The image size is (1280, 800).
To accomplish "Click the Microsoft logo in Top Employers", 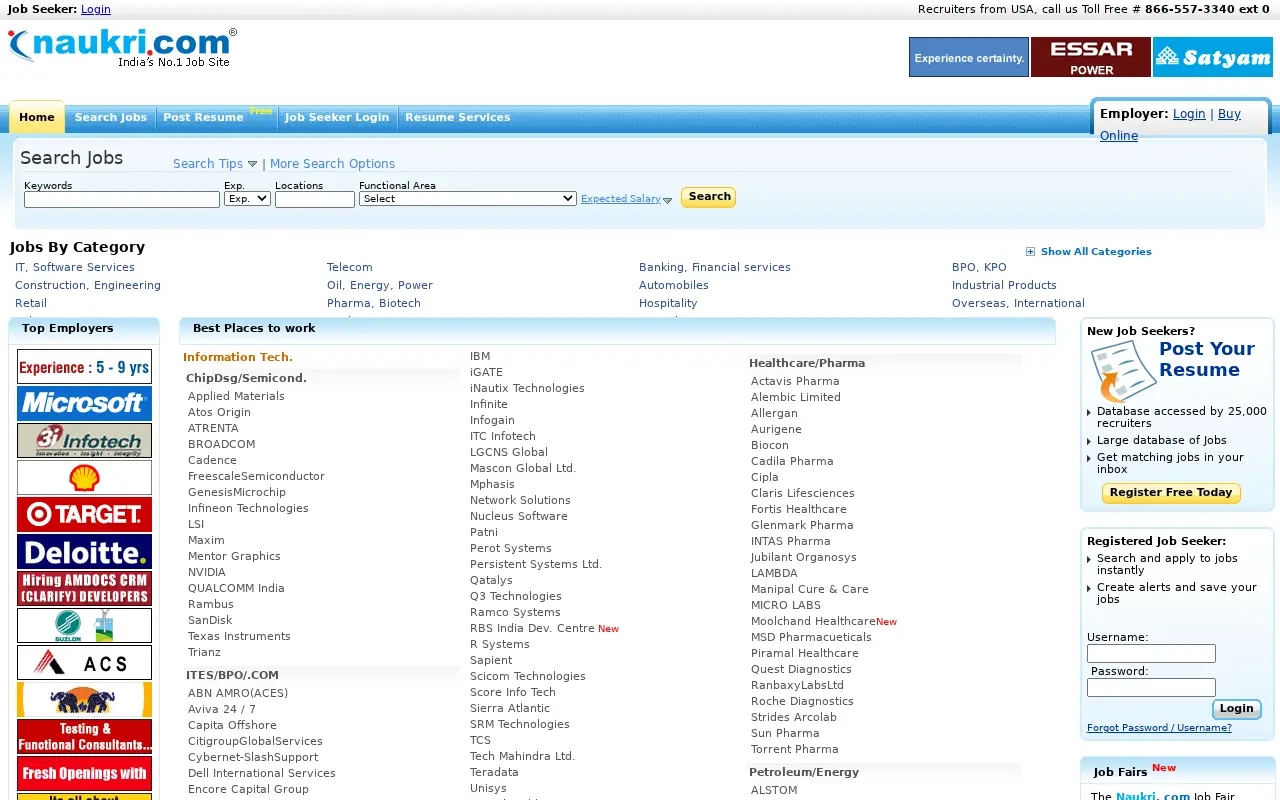I will coord(84,404).
